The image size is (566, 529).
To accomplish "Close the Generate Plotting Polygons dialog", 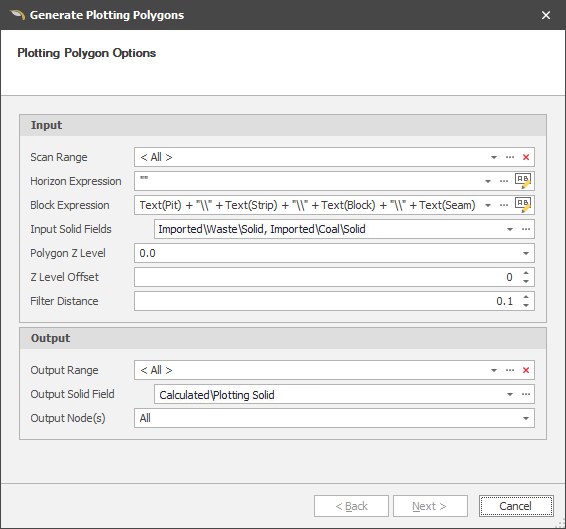I will coord(545,15).
